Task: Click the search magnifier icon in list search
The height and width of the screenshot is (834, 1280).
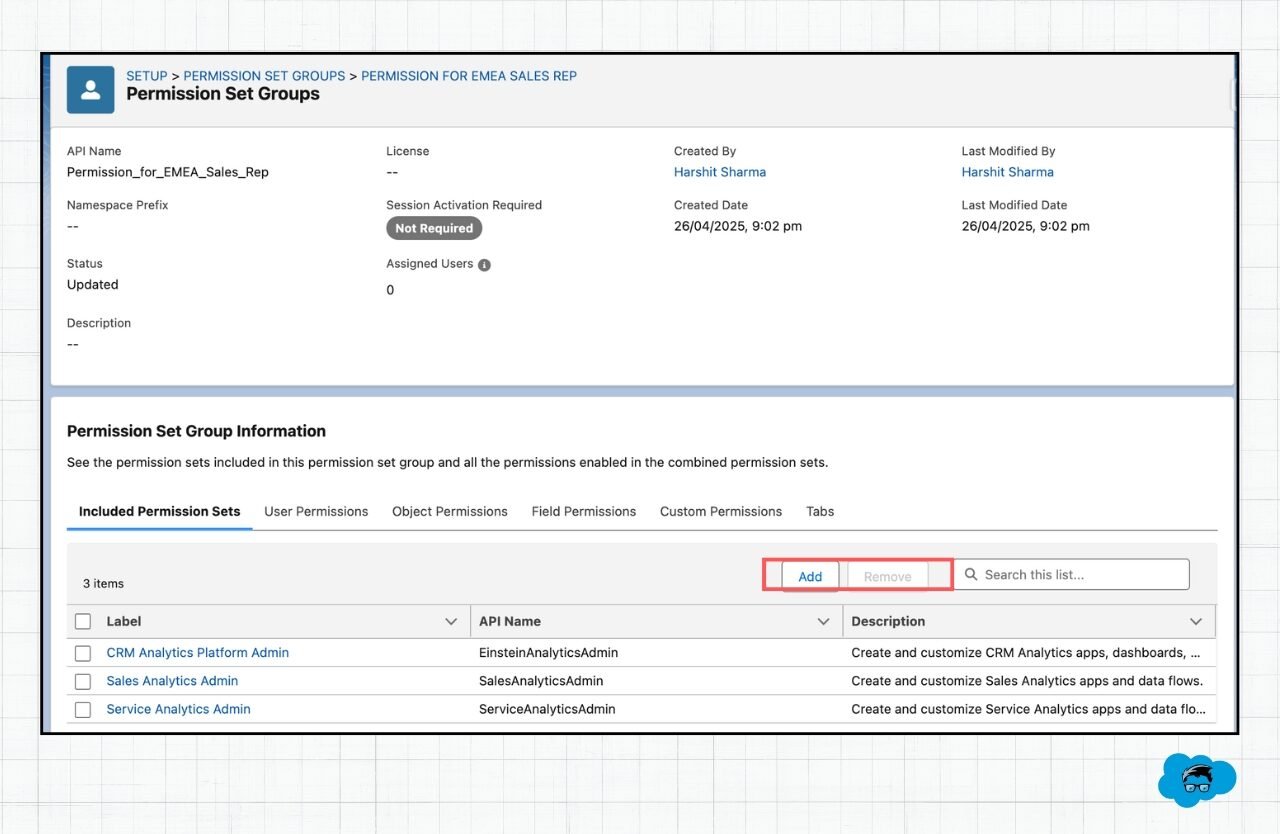Action: coord(971,575)
